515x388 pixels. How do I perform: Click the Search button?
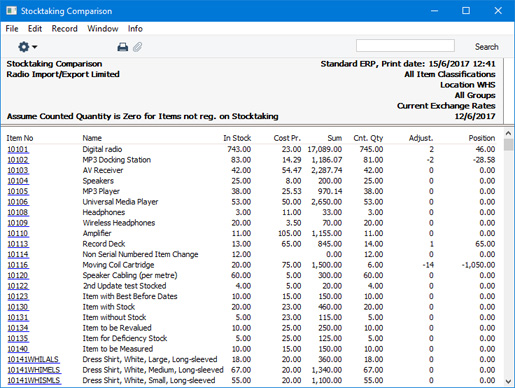pyautogui.click(x=486, y=47)
